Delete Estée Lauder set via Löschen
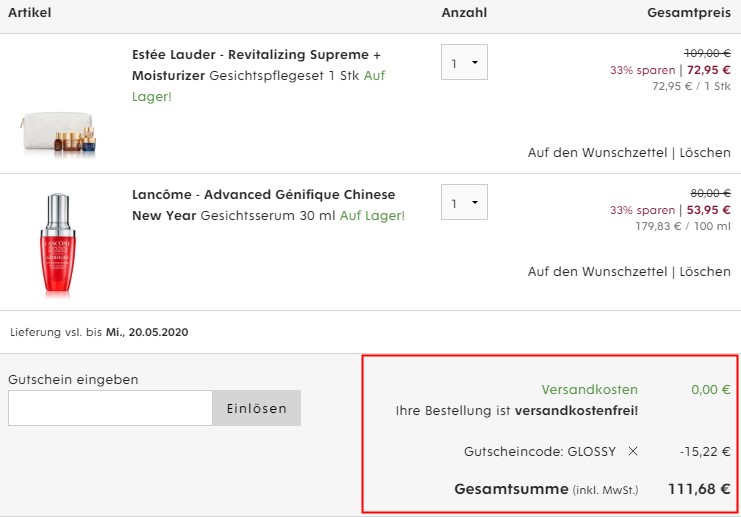741x517 pixels. 705,153
